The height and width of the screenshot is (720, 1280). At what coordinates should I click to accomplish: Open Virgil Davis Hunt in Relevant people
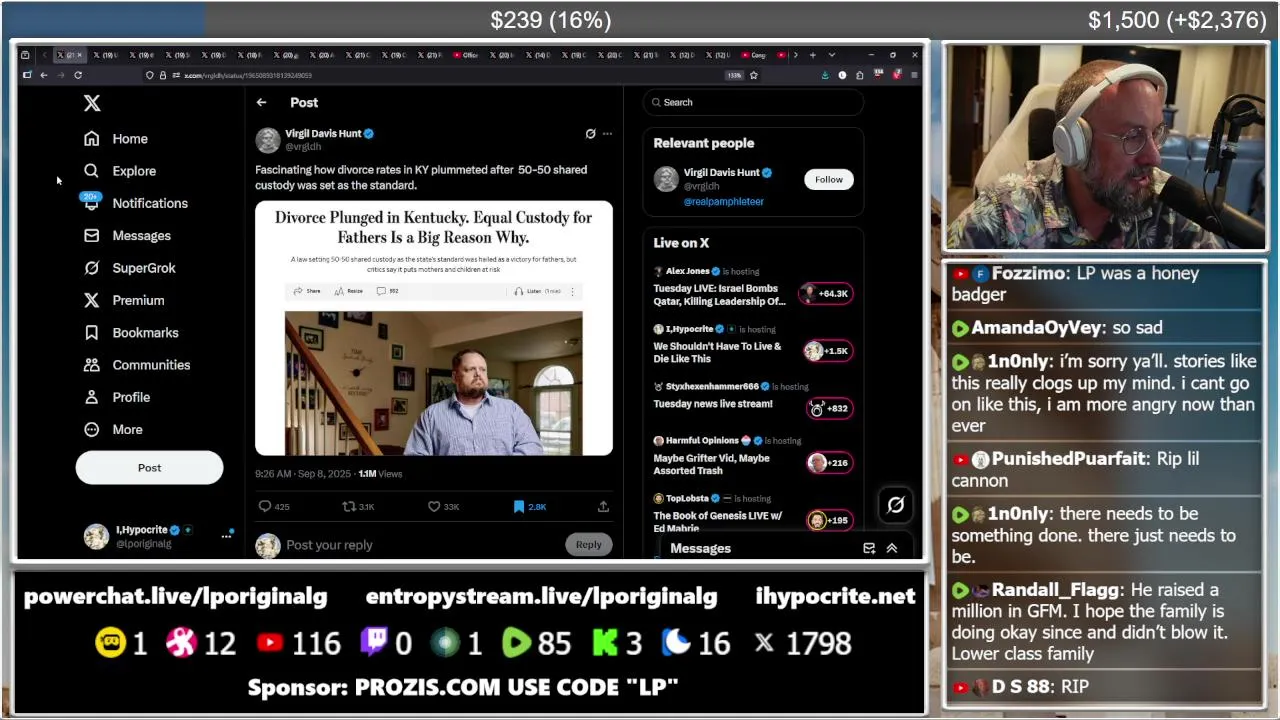click(722, 172)
